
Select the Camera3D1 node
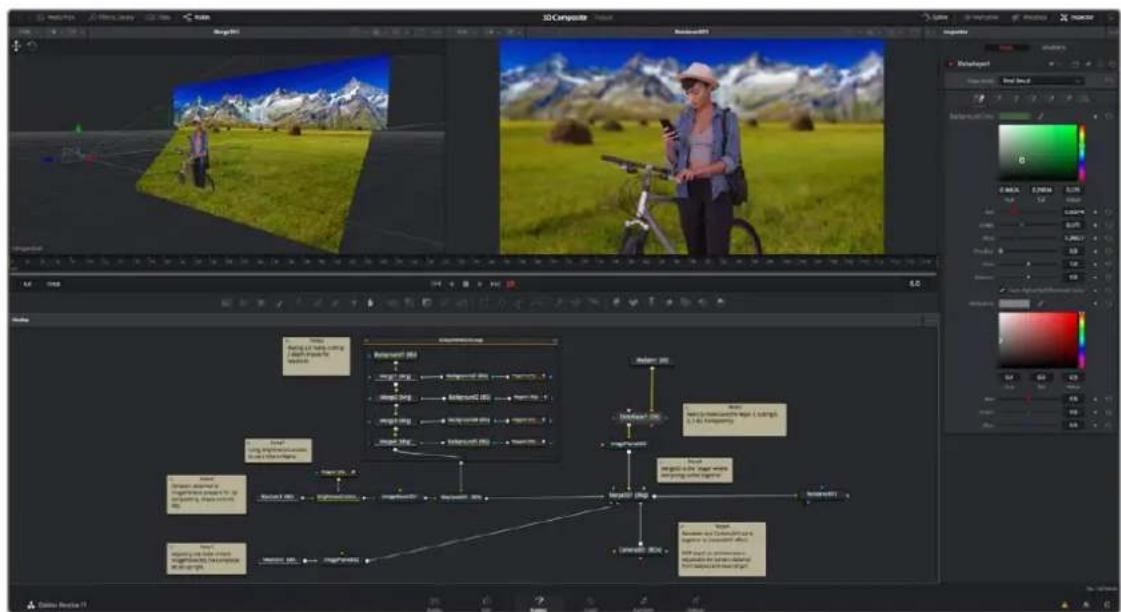pyautogui.click(x=640, y=551)
